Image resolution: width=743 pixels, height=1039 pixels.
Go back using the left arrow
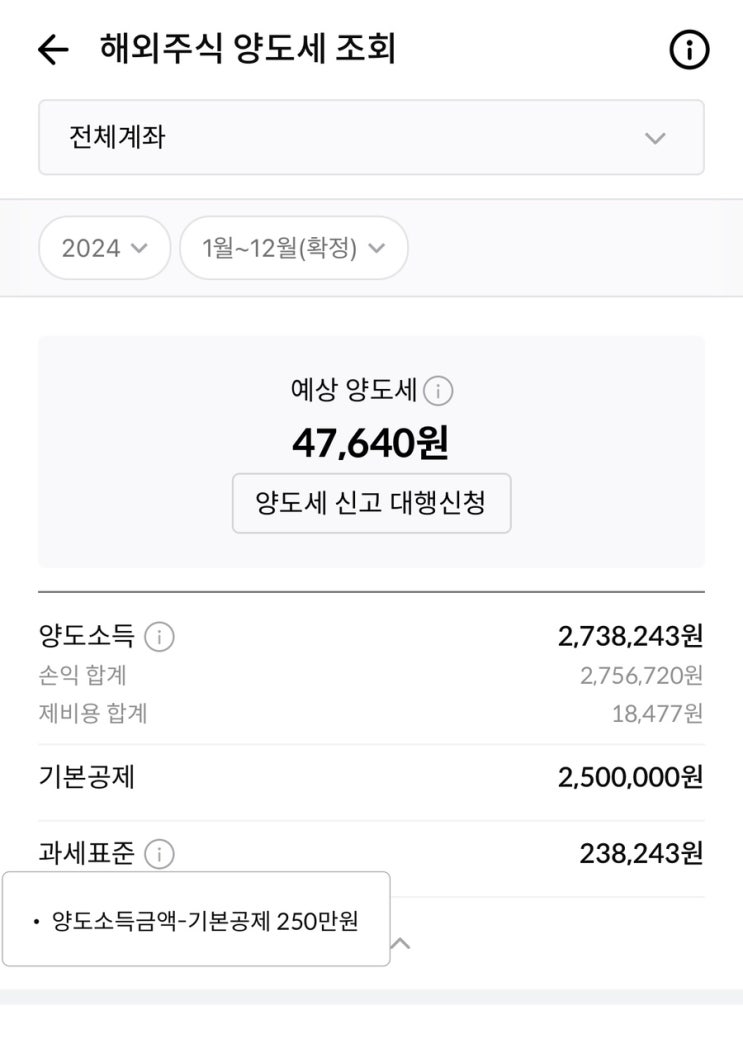pyautogui.click(x=52, y=50)
